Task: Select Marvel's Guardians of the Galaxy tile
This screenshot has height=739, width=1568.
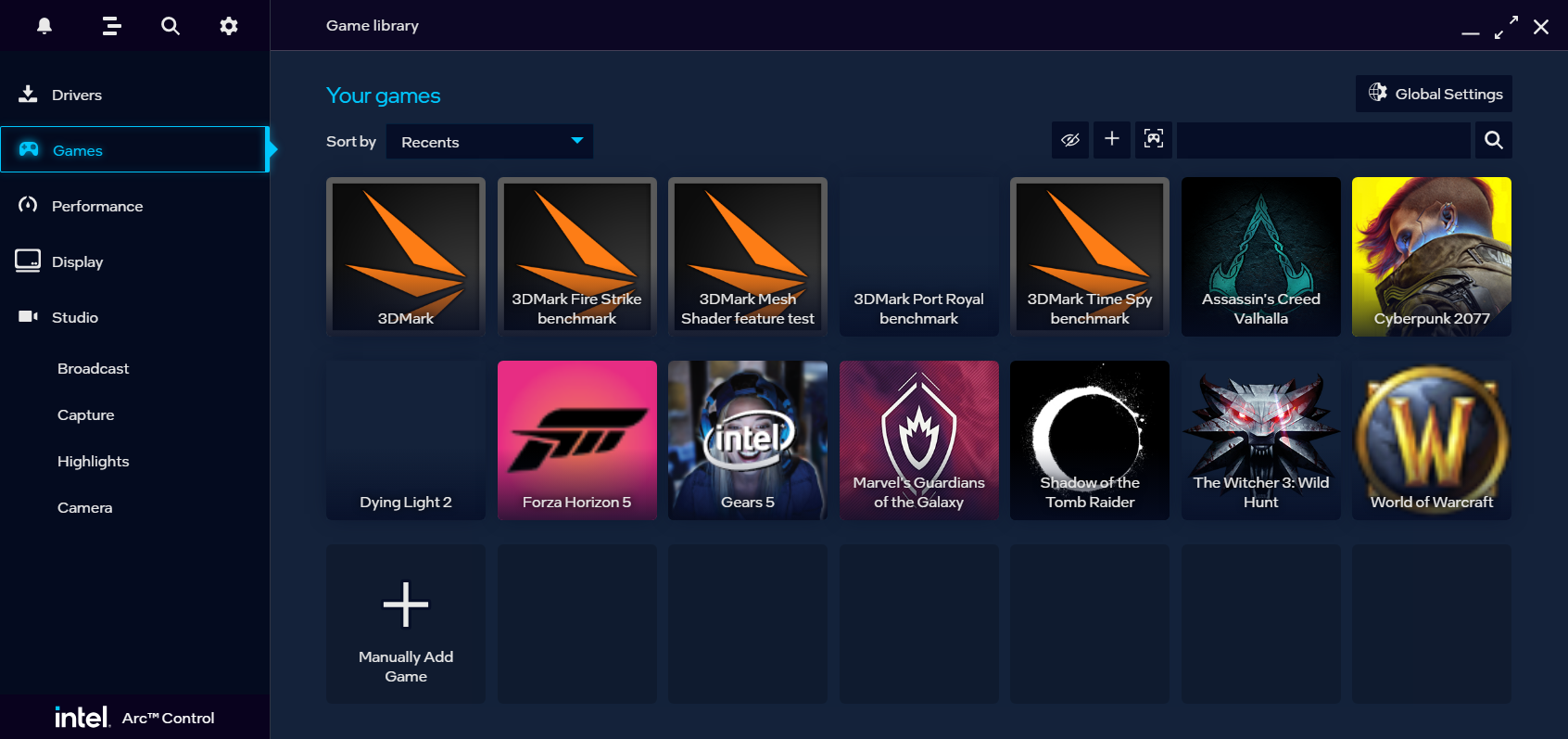Action: (x=919, y=440)
